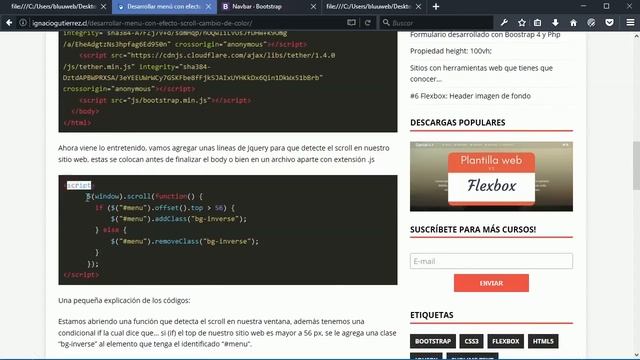The width and height of the screenshot is (640, 360).
Task: Click the highlighted 'script' opening tag text
Action: coord(79,185)
